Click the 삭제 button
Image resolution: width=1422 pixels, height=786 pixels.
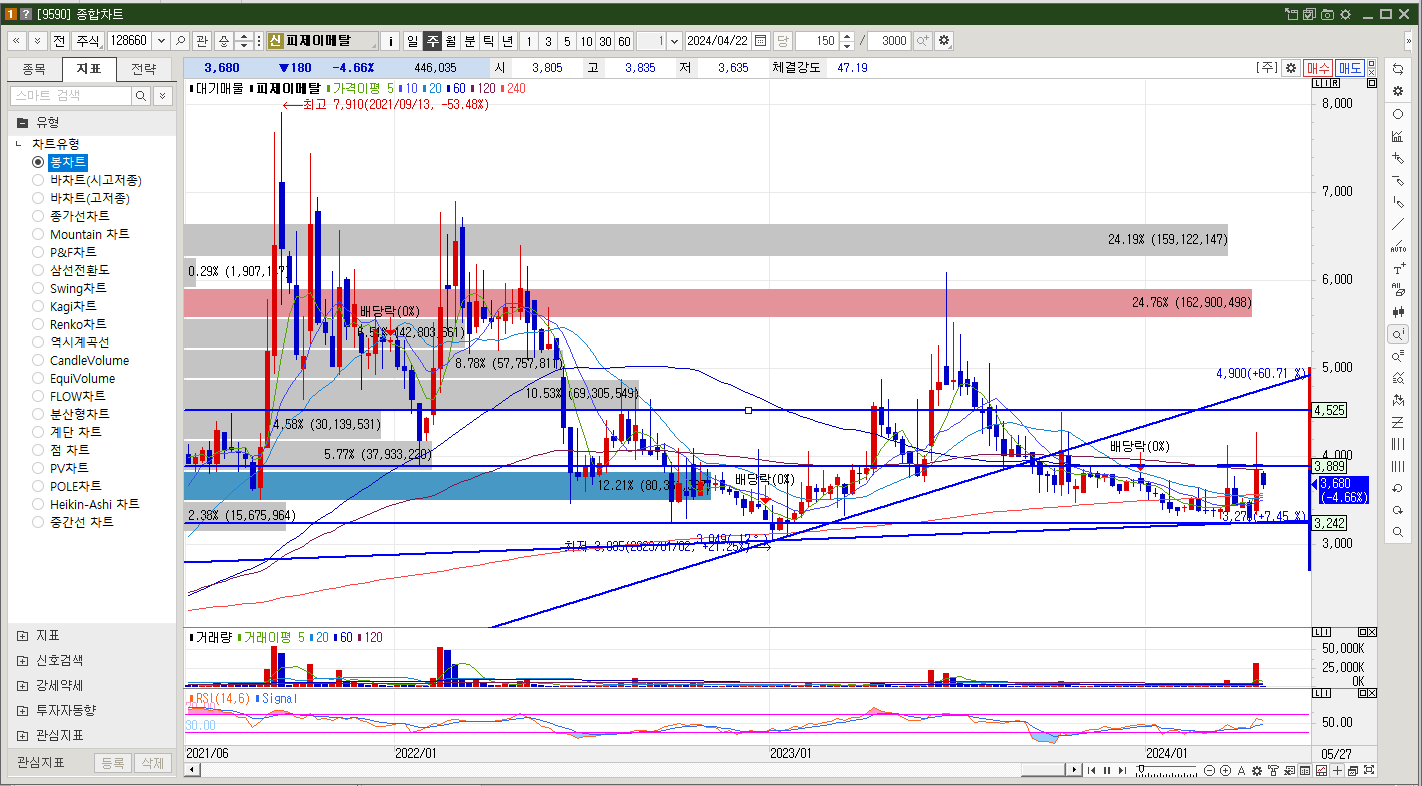point(152,763)
